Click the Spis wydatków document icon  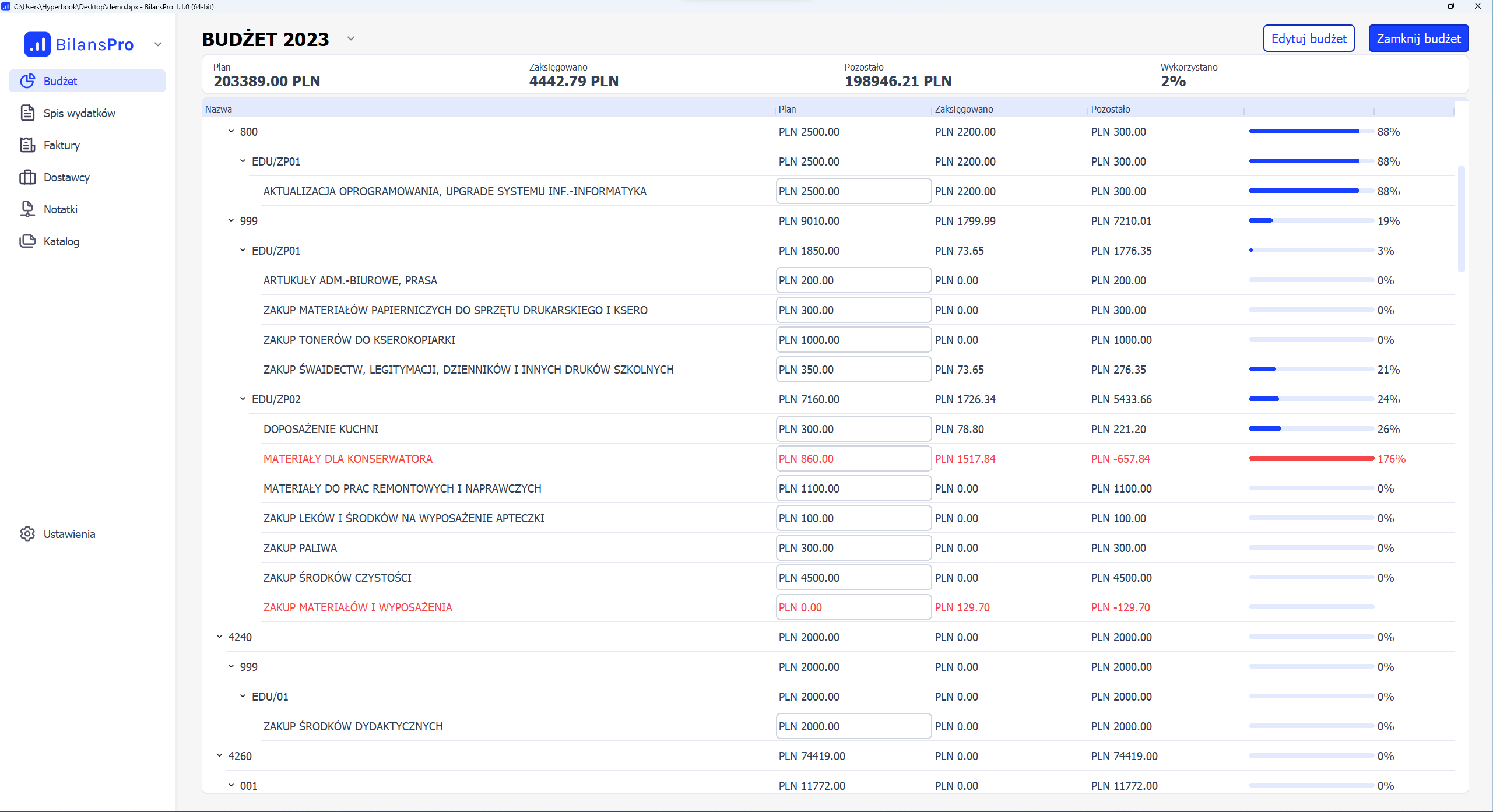pos(27,113)
